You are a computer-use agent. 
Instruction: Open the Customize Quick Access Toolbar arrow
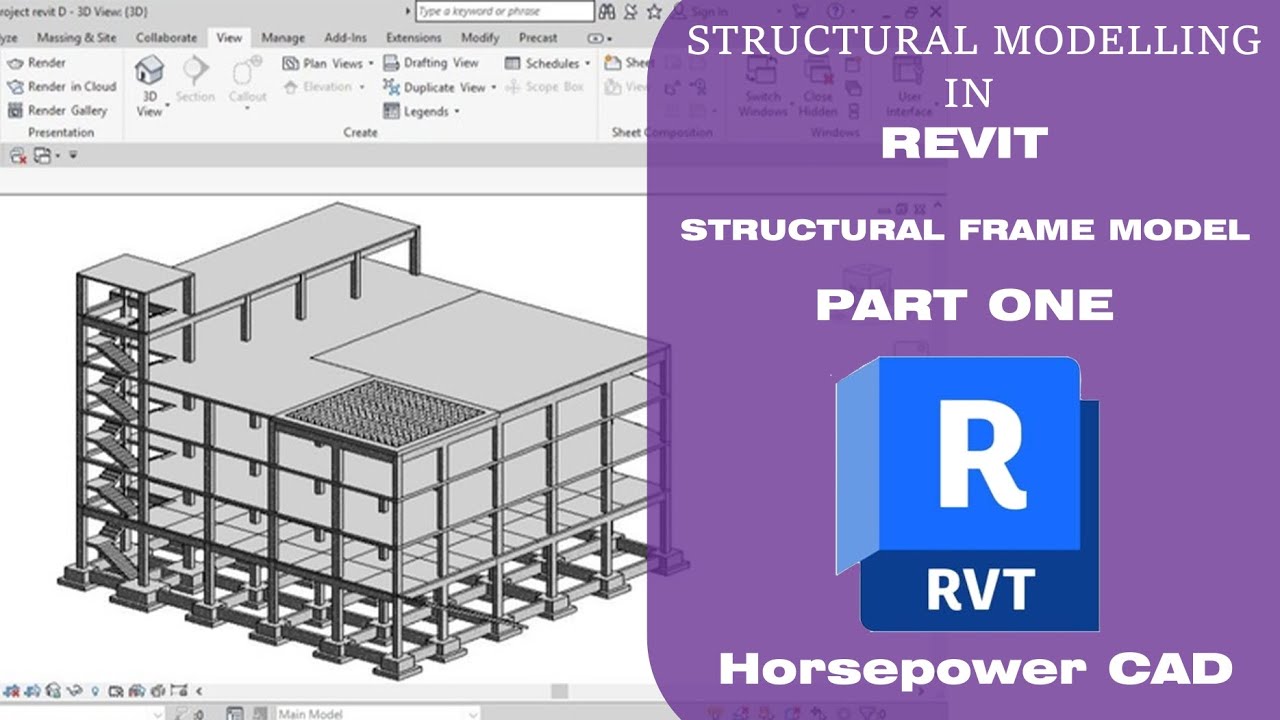[x=73, y=155]
